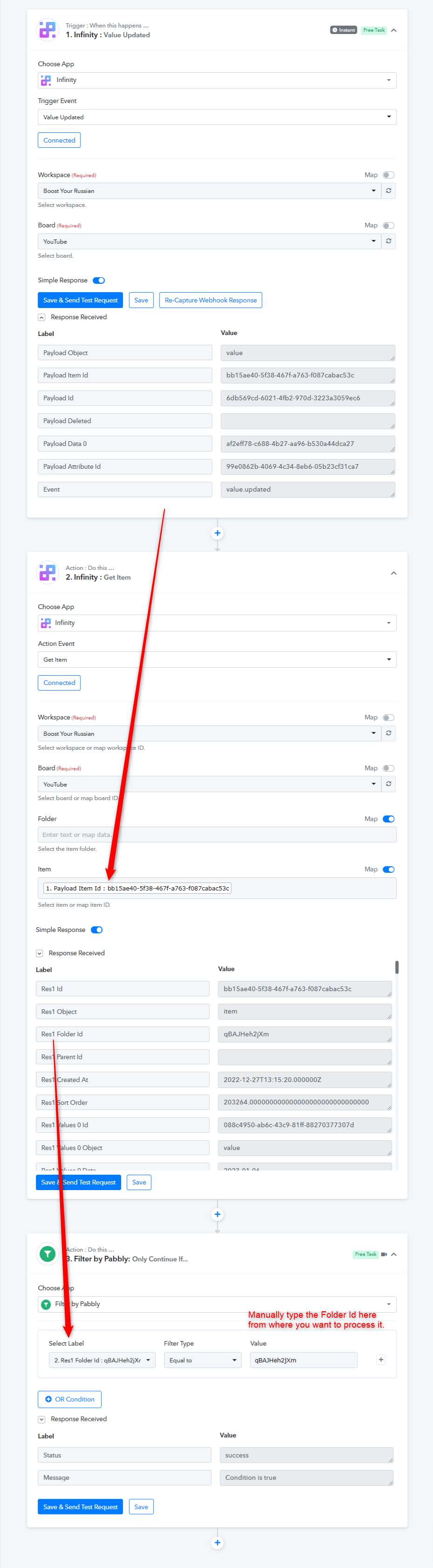Disable the Map toggle for Item field

[389, 869]
